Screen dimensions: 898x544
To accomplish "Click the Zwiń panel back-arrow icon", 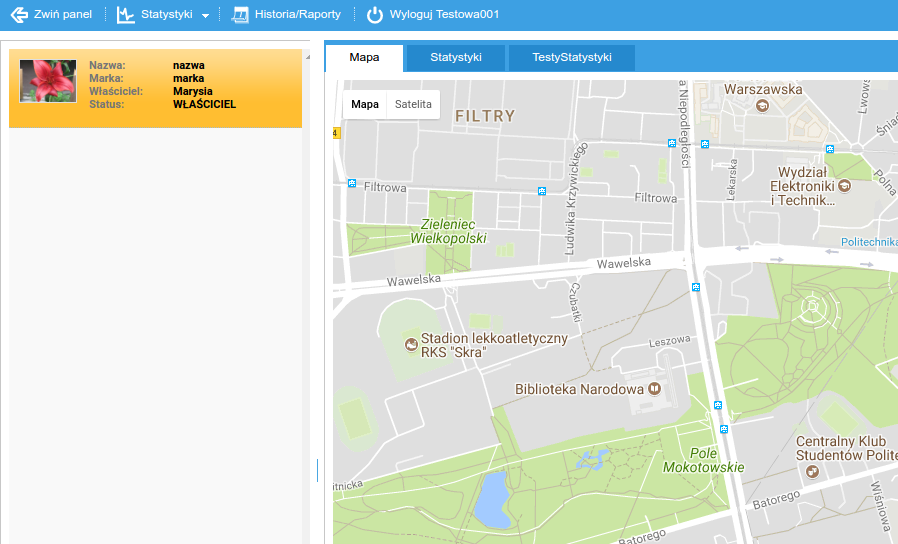I will (x=18, y=15).
